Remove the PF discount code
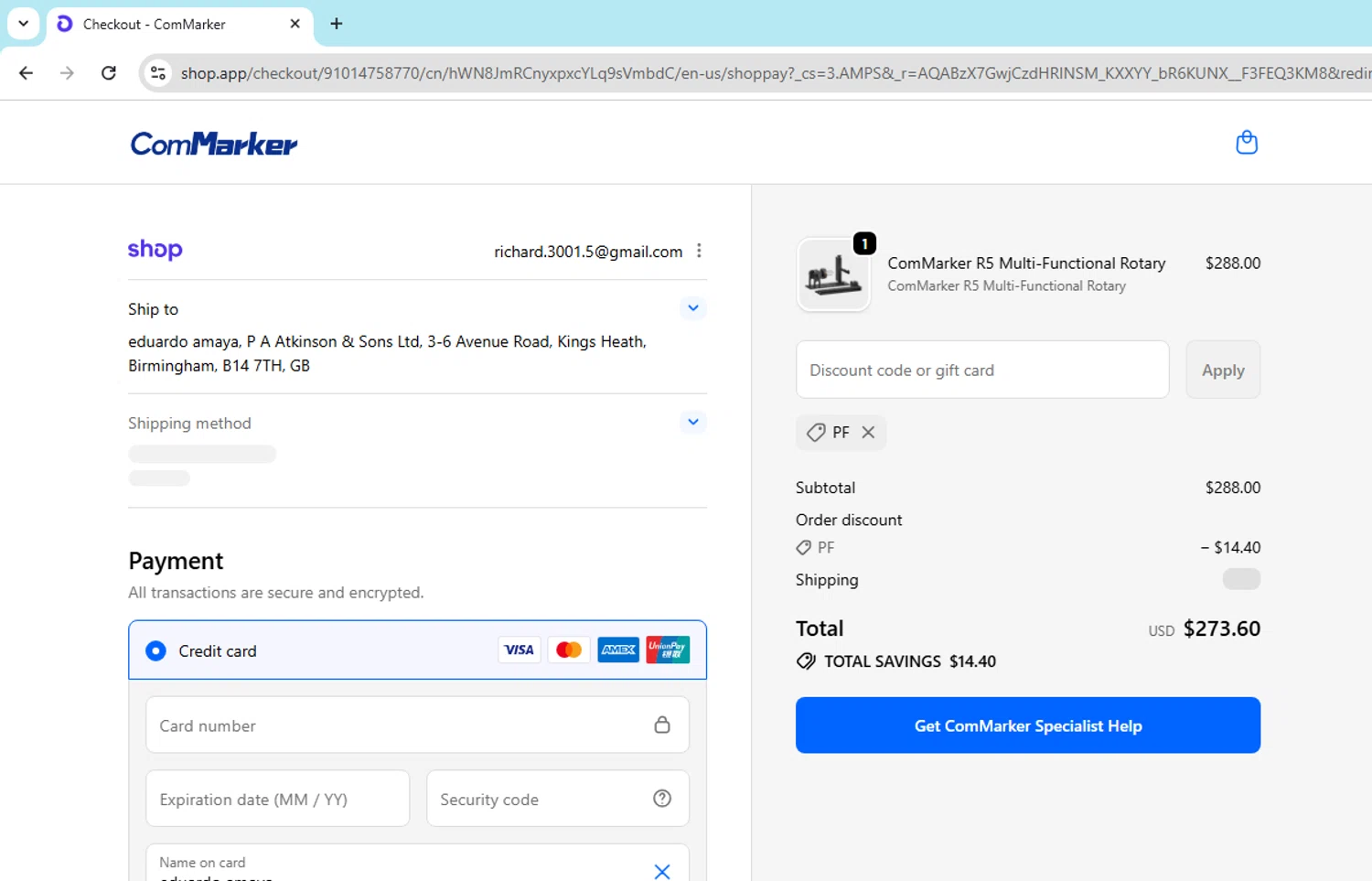 point(868,433)
